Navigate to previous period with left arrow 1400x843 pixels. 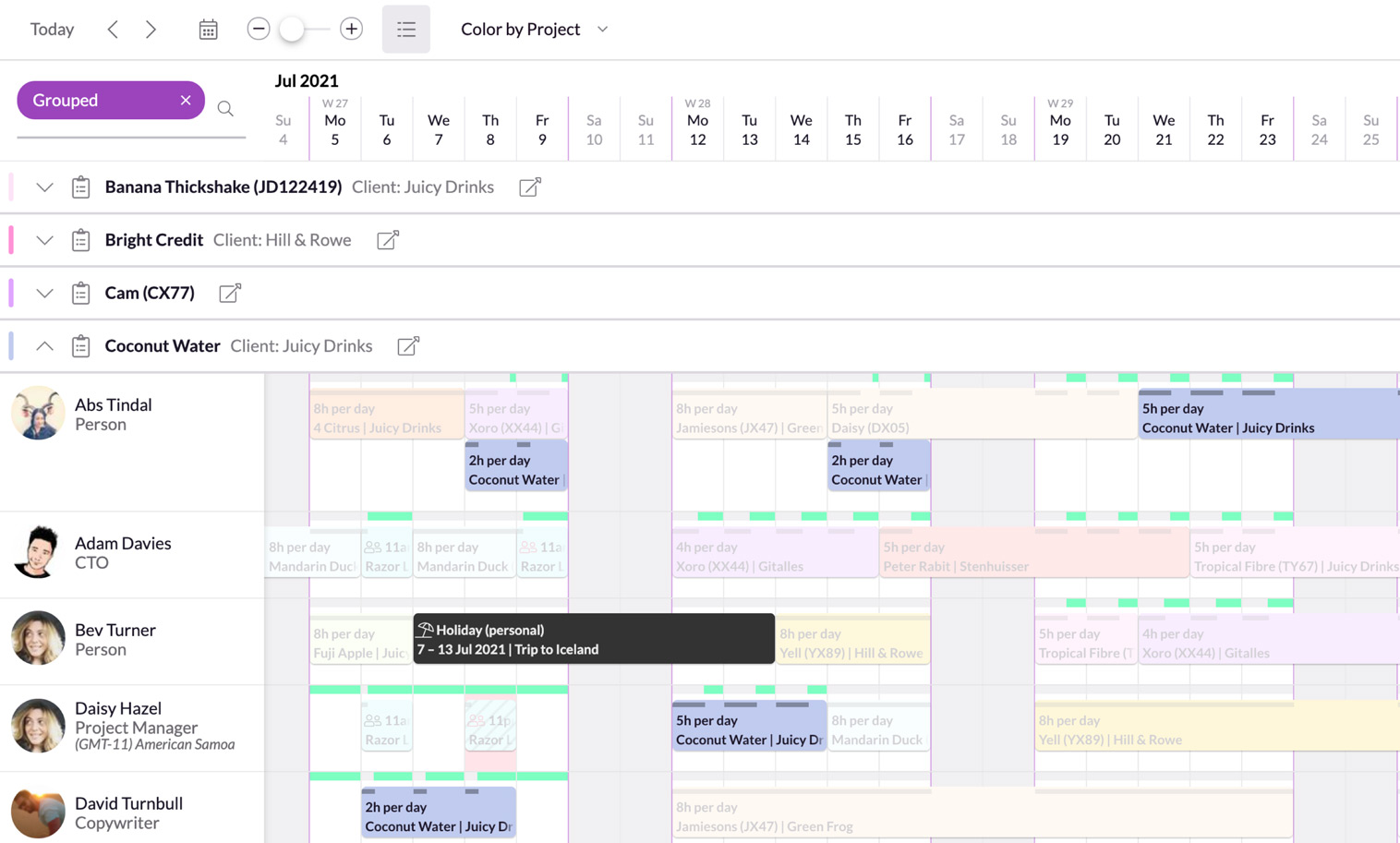pos(113,29)
